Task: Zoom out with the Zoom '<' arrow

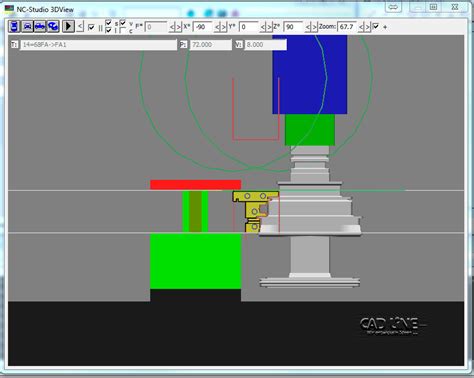Action: pos(361,27)
